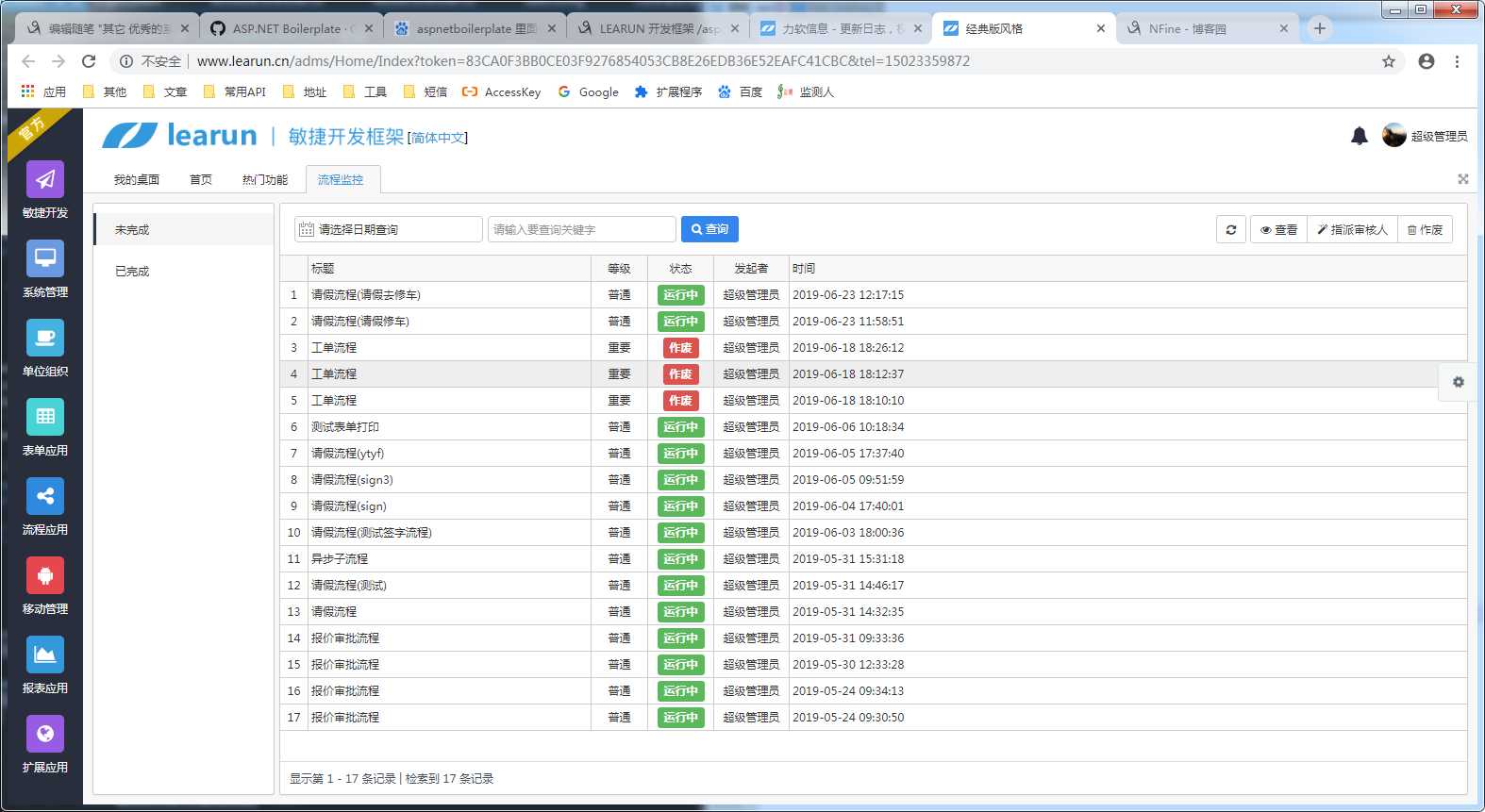This screenshot has width=1485, height=812.
Task: Click the notification bell icon
Action: [x=1360, y=136]
